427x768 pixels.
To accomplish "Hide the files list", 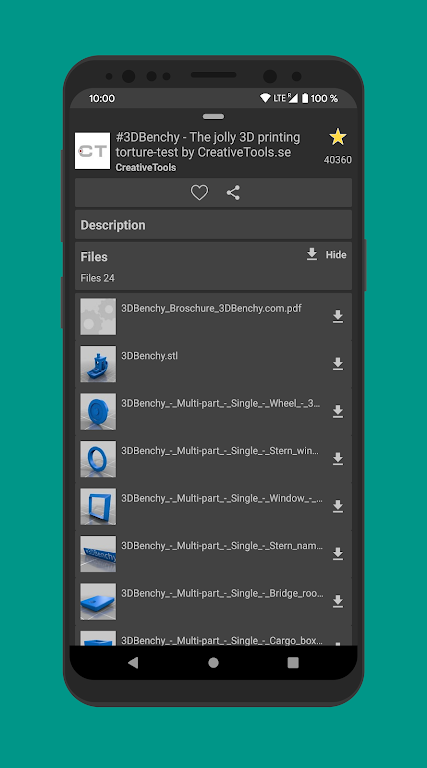I will (336, 255).
